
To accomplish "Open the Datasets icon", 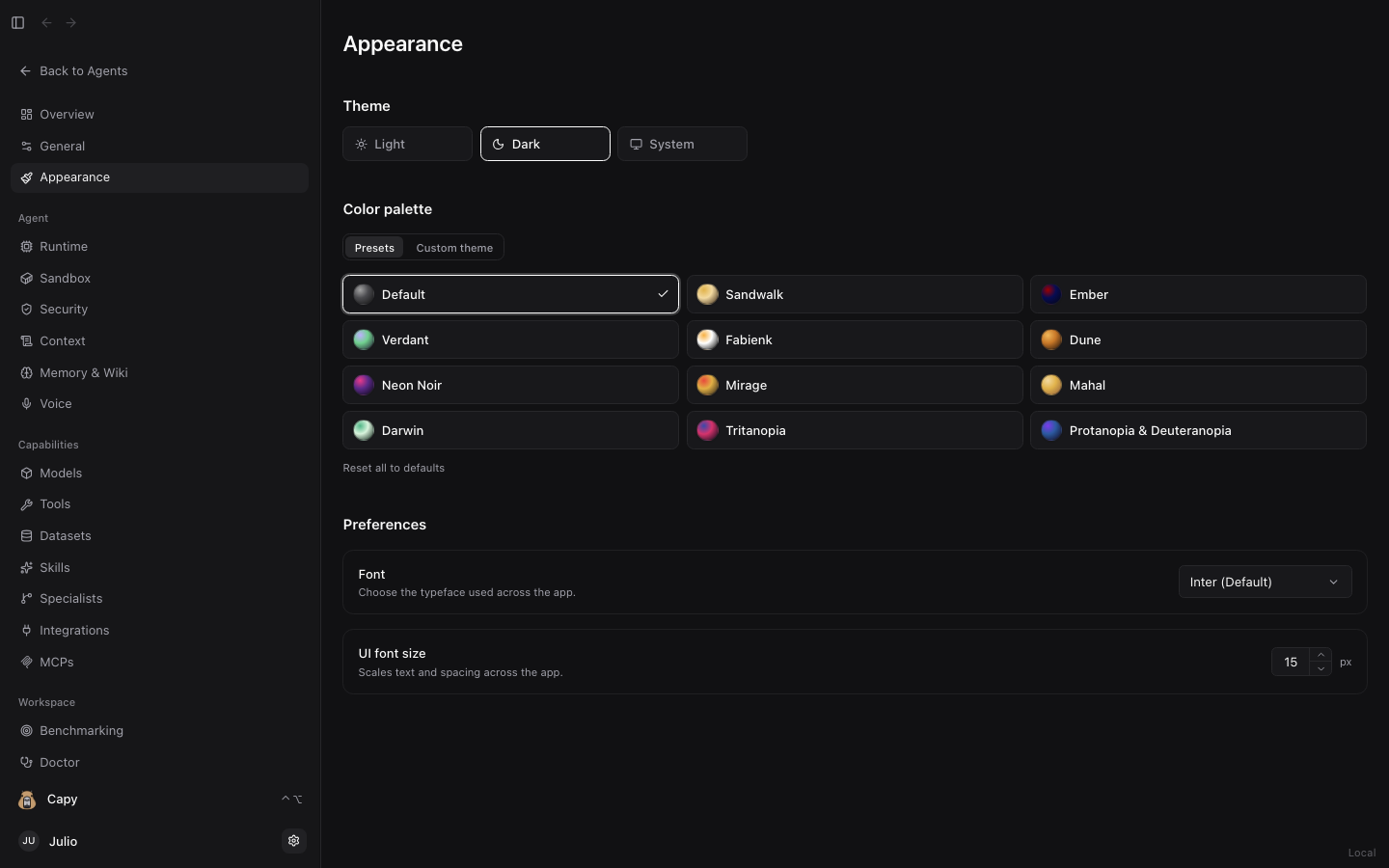I will click(26, 536).
